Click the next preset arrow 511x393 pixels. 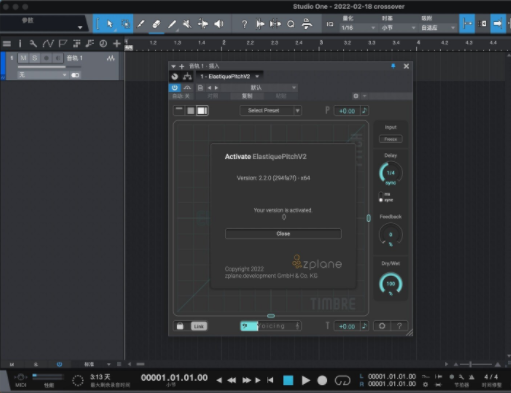pyautogui.click(x=216, y=88)
